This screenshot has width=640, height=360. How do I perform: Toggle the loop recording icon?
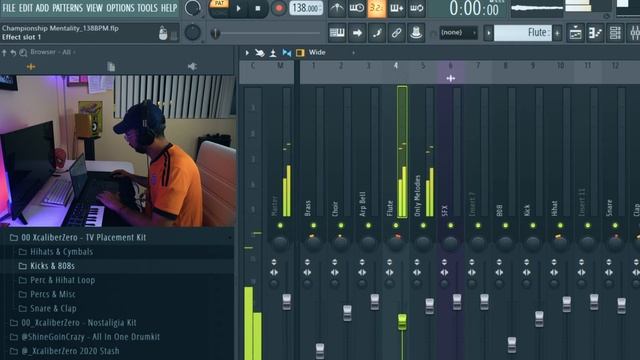pos(416,8)
